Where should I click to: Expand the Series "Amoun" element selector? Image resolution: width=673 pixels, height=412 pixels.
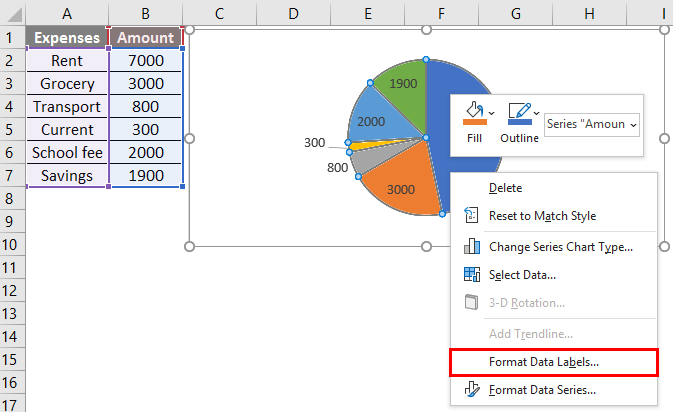(592, 124)
